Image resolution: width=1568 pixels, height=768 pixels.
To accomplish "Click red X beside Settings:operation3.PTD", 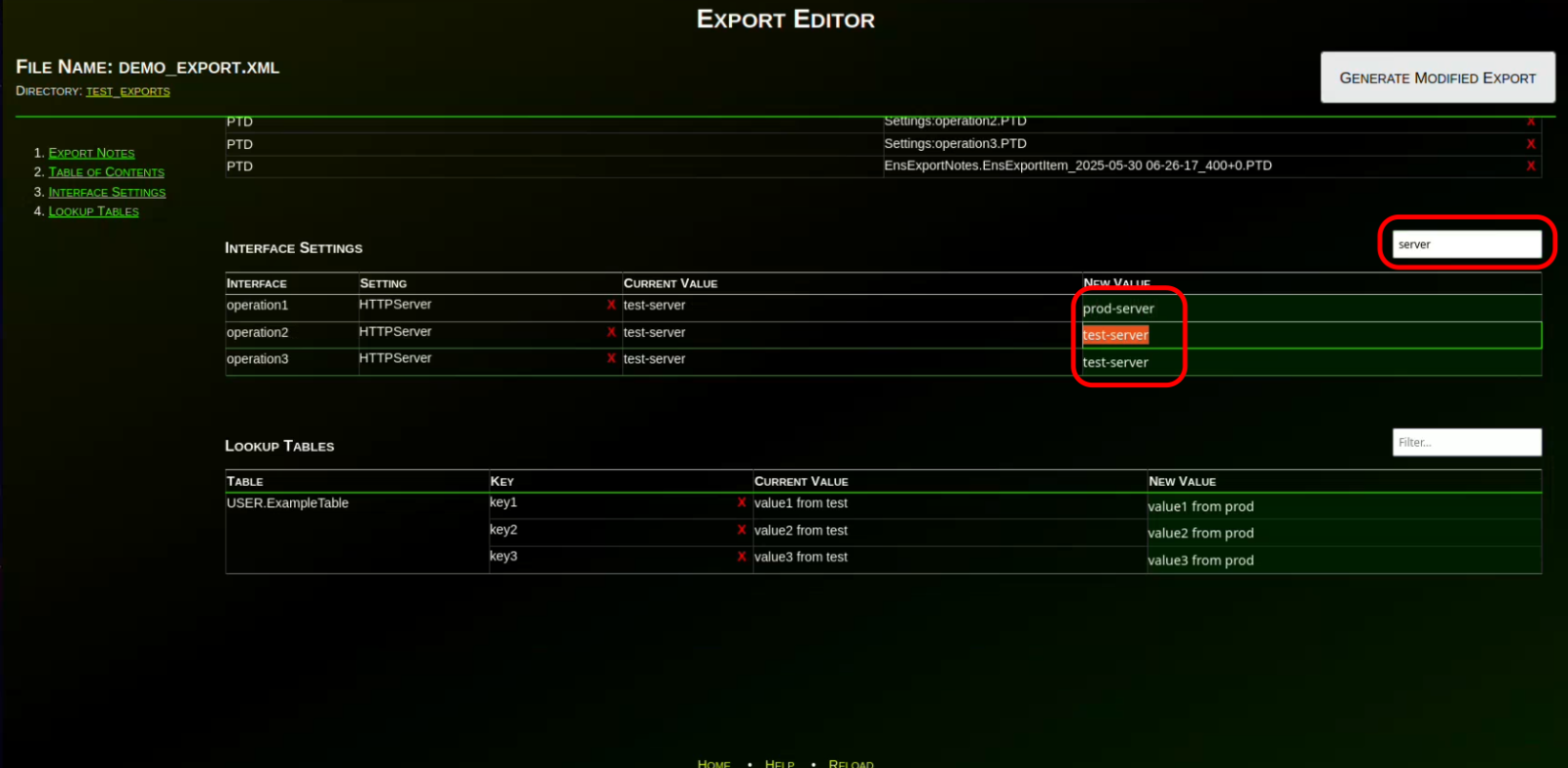I will point(1530,144).
